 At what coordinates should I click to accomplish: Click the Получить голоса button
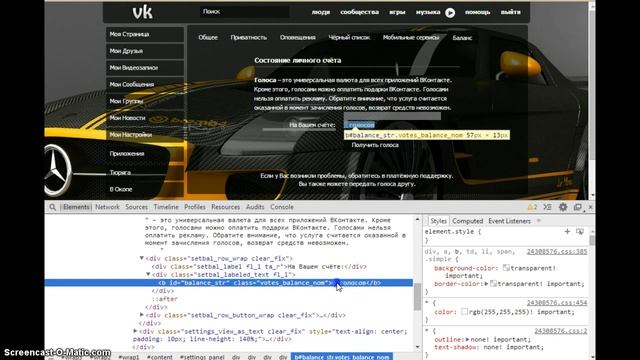pyautogui.click(x=375, y=145)
